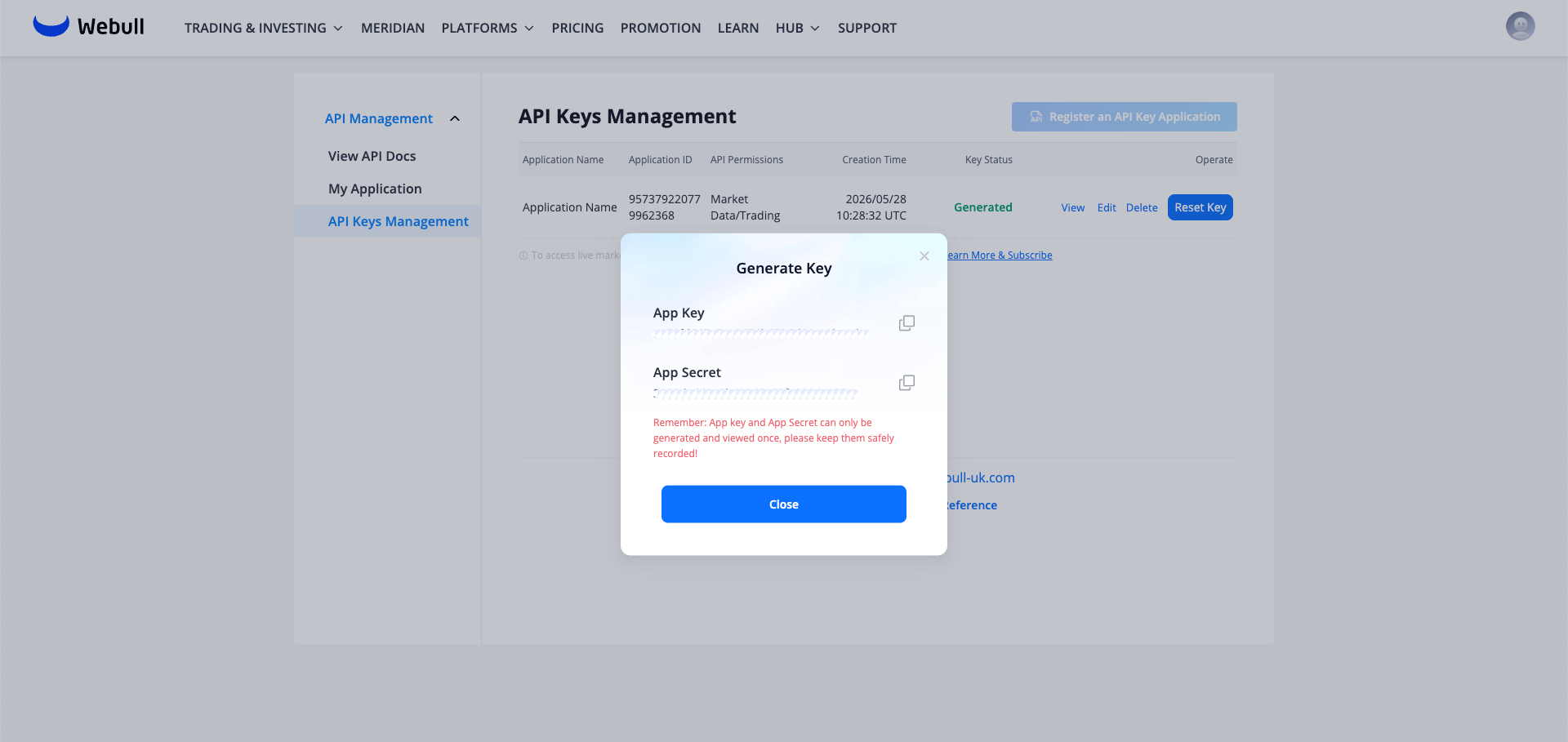1568x742 pixels.
Task: Expand the Hub dropdown
Action: (797, 28)
